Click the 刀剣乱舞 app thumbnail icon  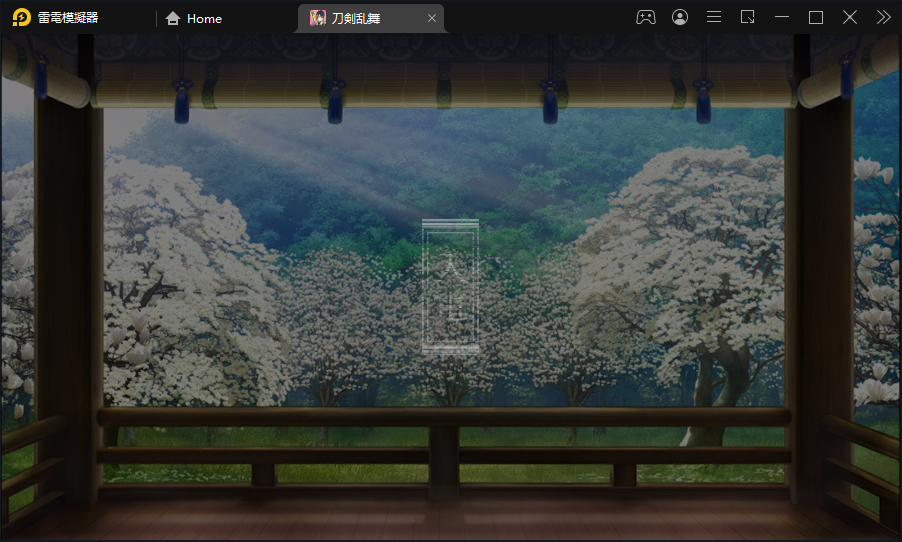click(318, 18)
